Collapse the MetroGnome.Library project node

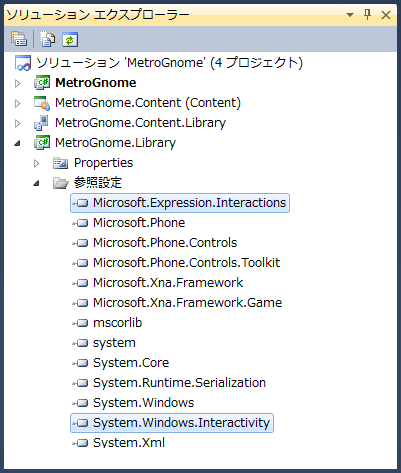pos(17,144)
